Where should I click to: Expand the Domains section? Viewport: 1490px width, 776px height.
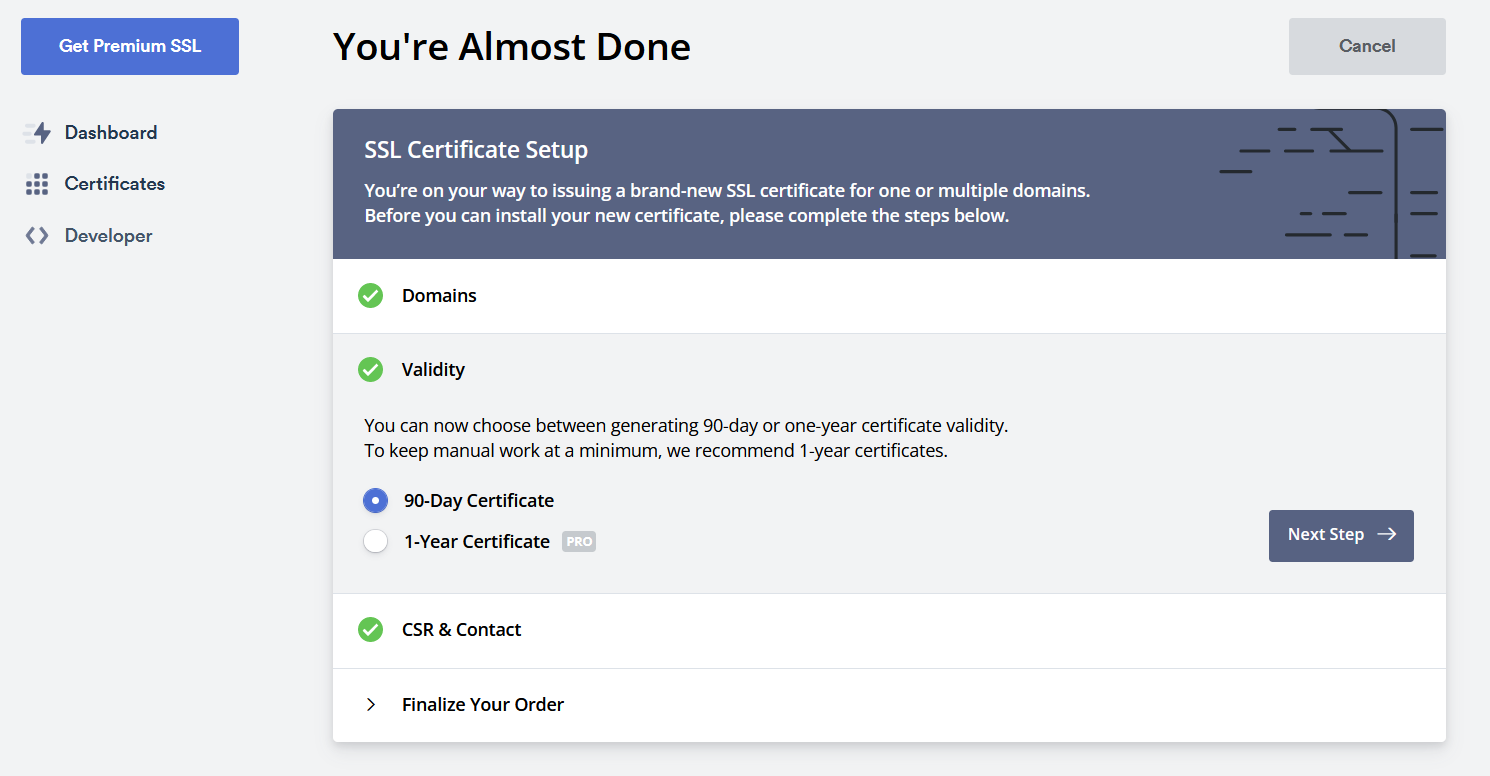(x=439, y=296)
